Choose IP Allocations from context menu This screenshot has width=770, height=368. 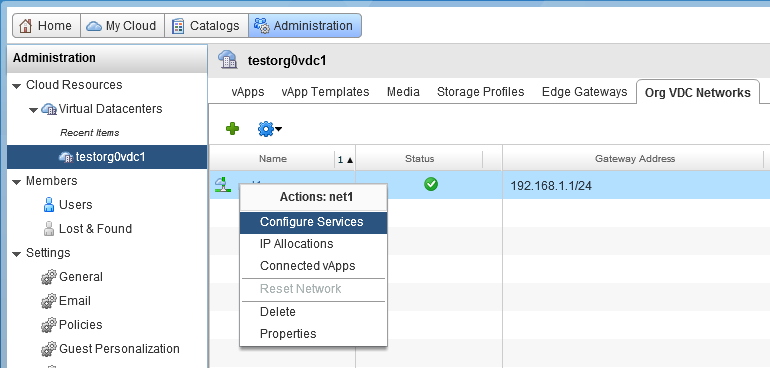(313, 244)
